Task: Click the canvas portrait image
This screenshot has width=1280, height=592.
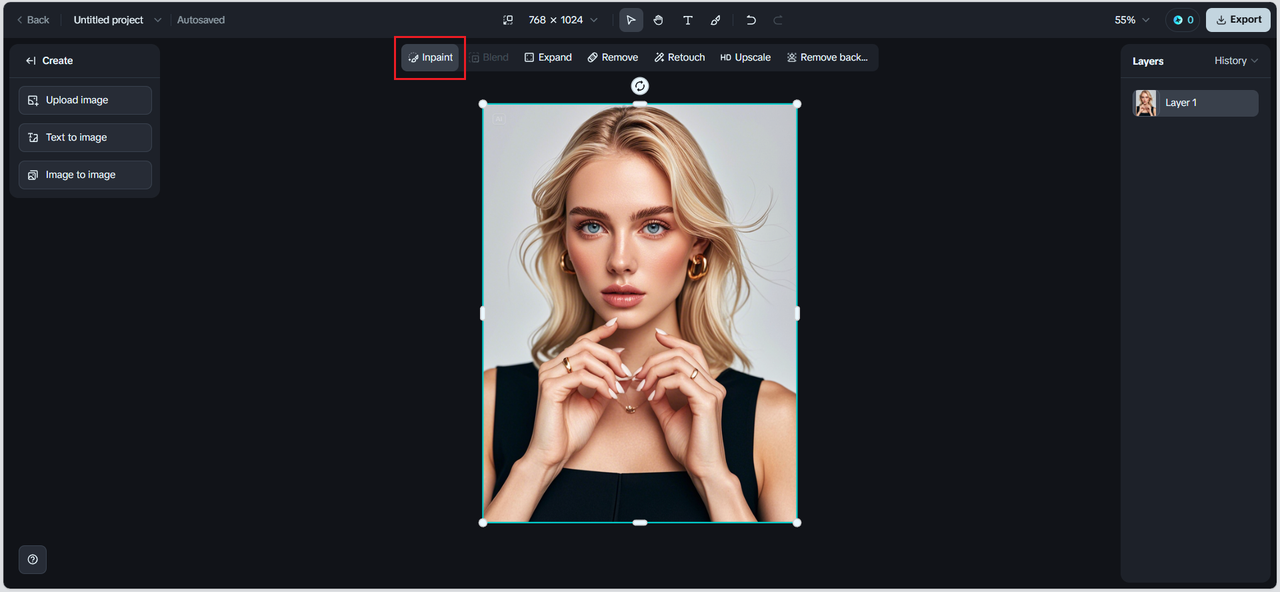Action: point(640,313)
